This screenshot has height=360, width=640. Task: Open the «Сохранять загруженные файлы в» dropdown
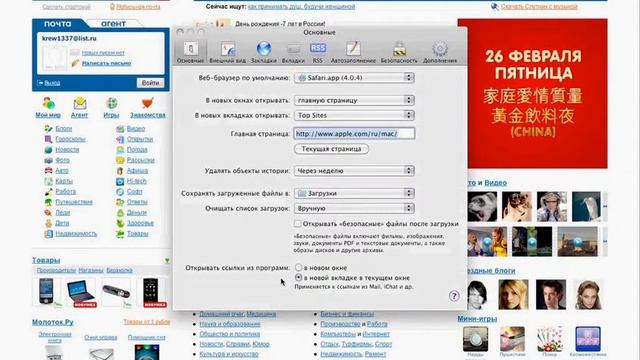pos(354,193)
